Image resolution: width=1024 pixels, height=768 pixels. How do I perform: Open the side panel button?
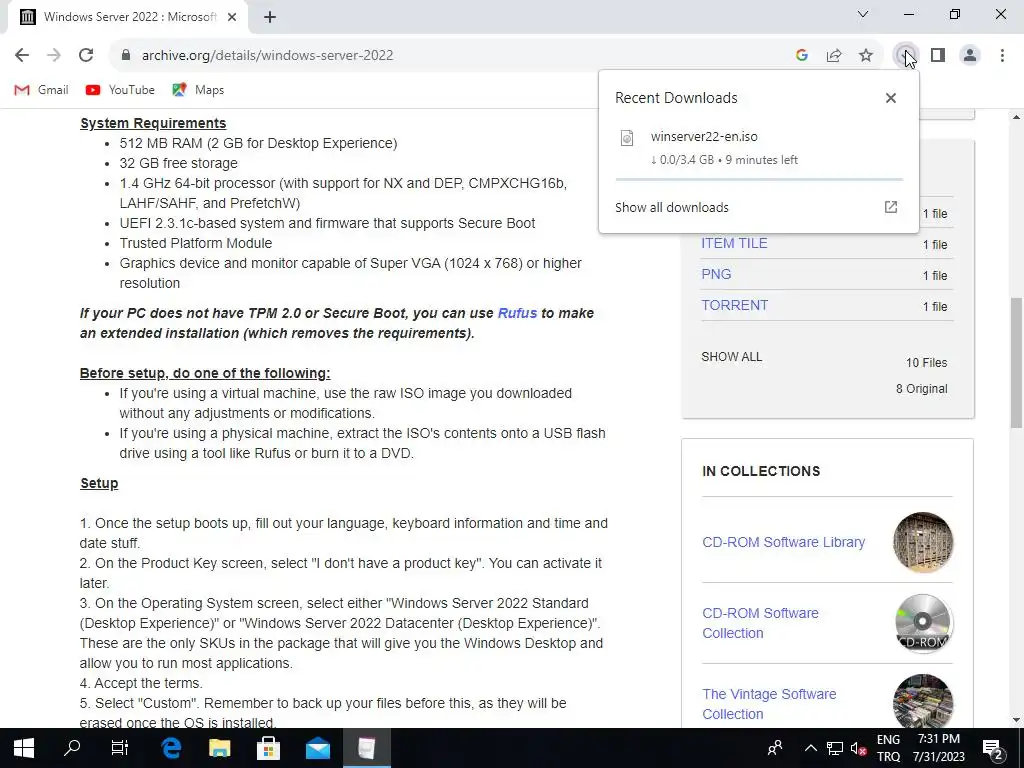pos(938,56)
